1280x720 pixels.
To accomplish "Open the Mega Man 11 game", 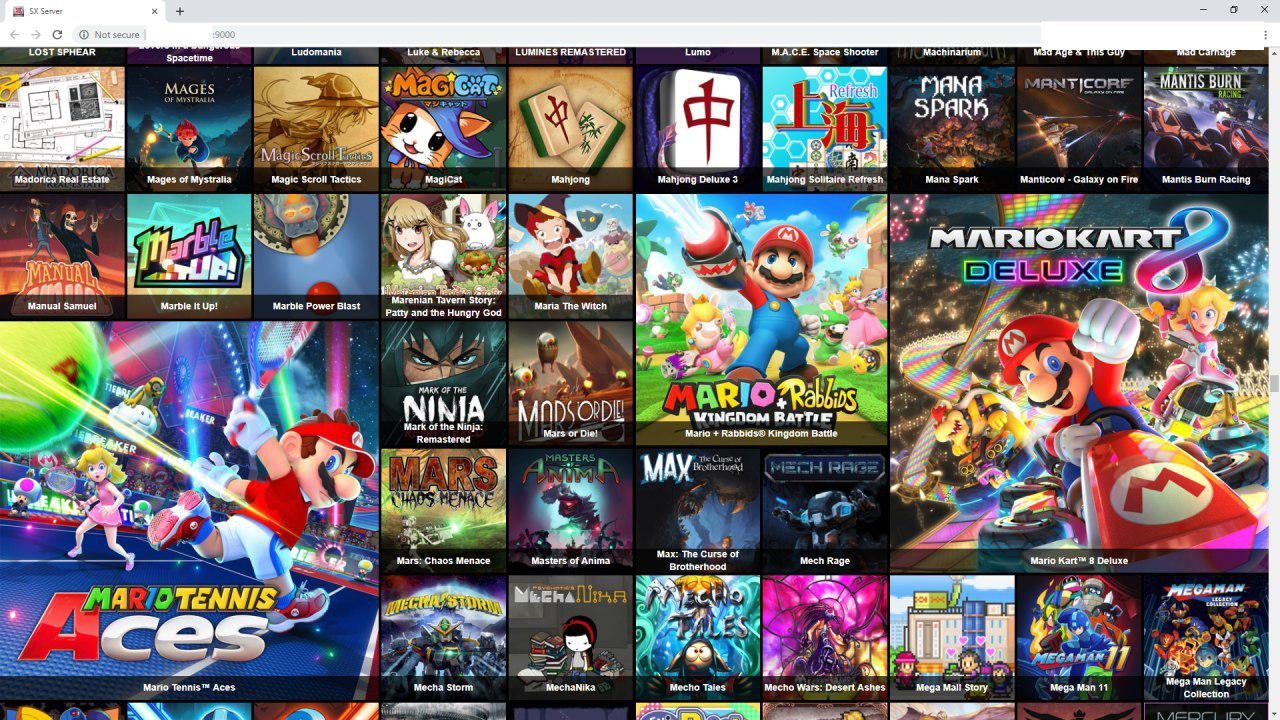I will [x=1079, y=637].
